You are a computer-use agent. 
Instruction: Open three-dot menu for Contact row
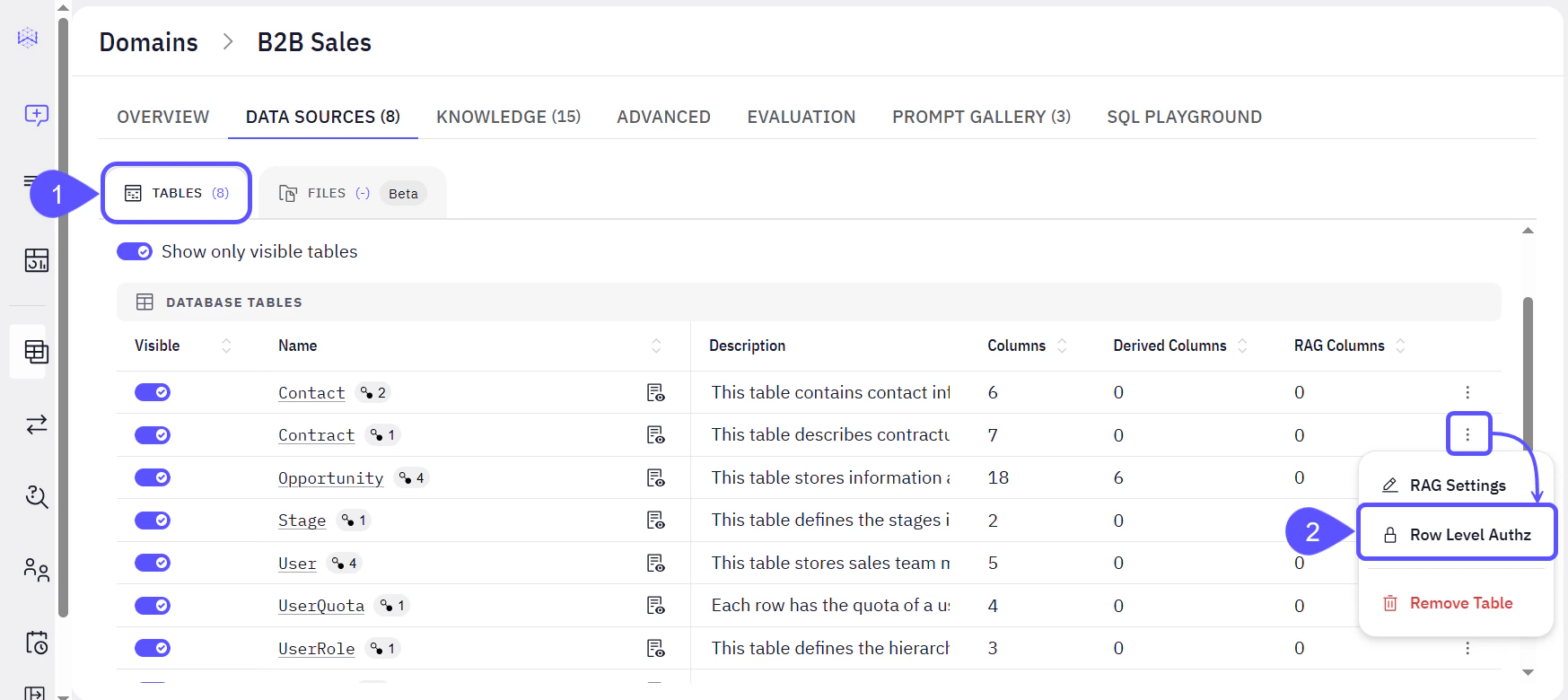coord(1467,392)
